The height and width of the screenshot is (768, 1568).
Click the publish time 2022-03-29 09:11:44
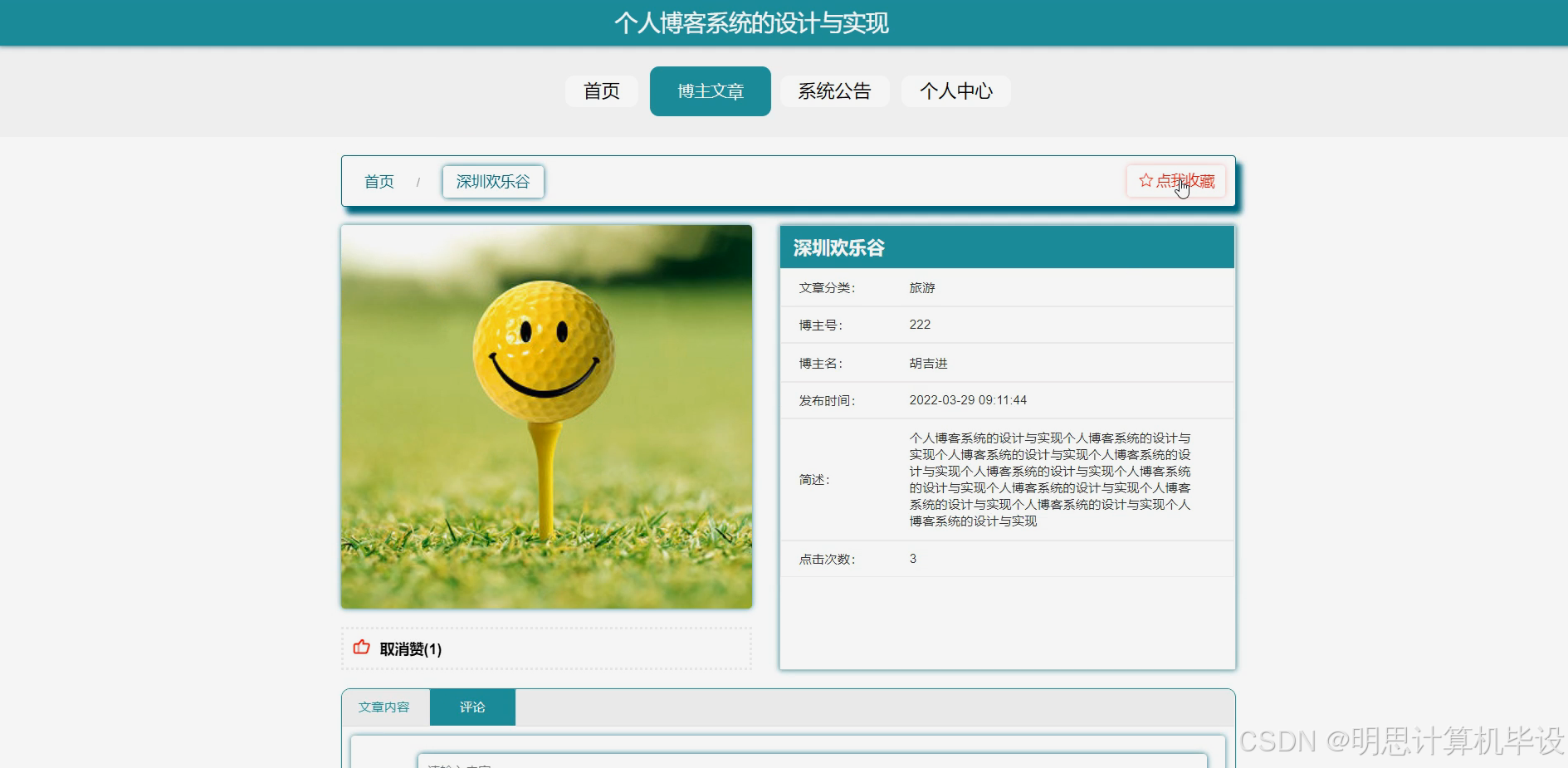click(x=968, y=400)
